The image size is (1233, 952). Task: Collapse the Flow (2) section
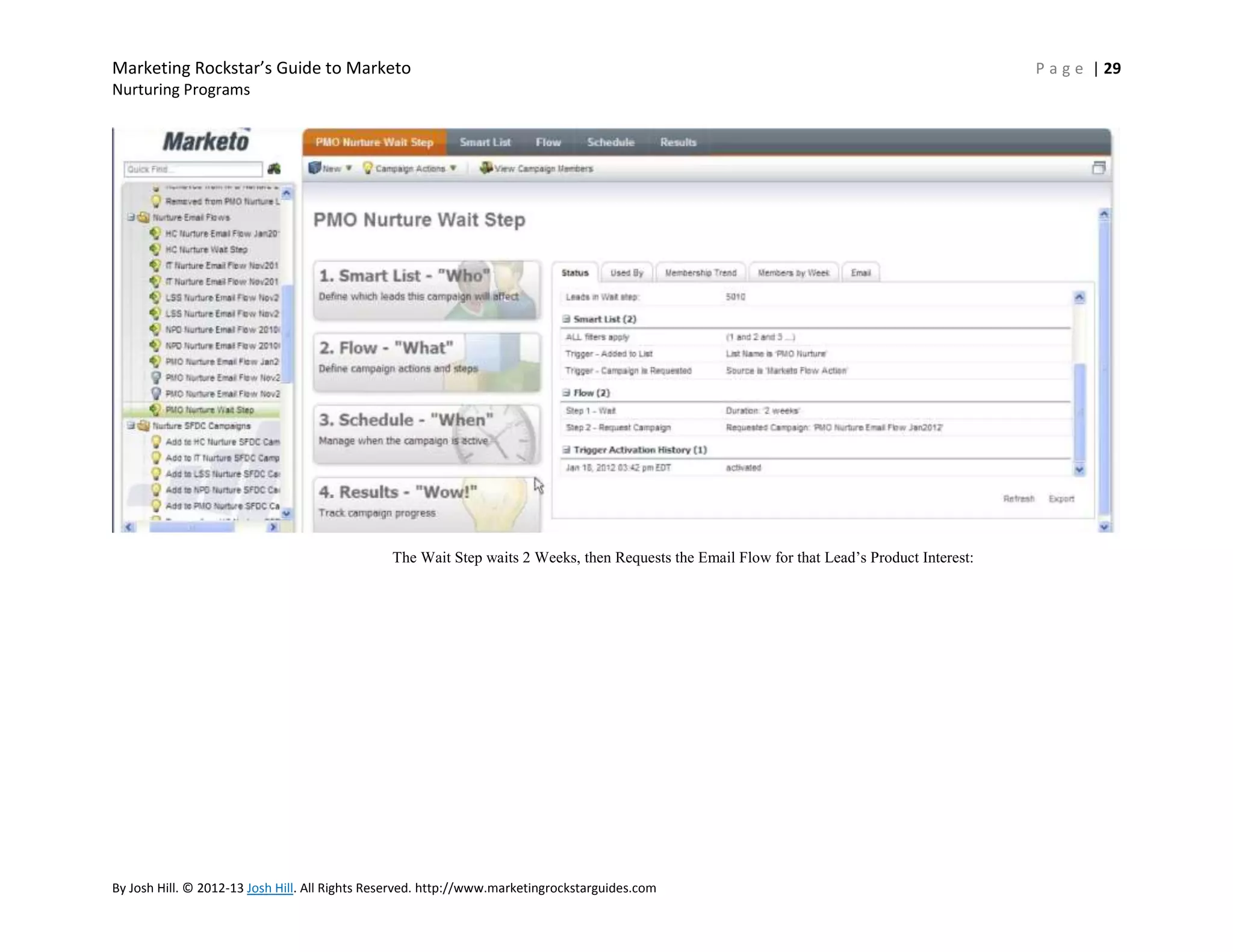566,393
